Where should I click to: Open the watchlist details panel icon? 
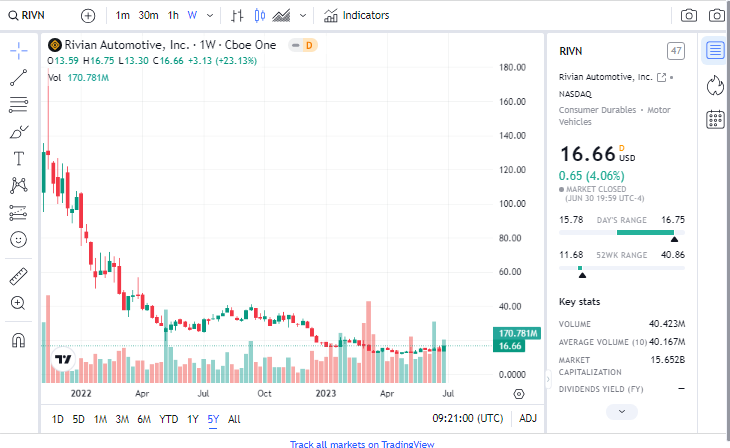(x=715, y=50)
